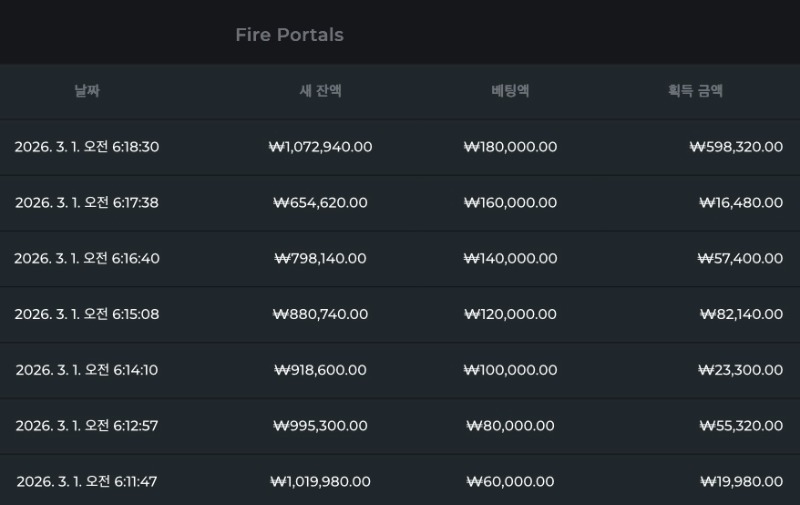The width and height of the screenshot is (800, 505).
Task: Select the row dated 오전 6:15:08
Action: [87, 314]
